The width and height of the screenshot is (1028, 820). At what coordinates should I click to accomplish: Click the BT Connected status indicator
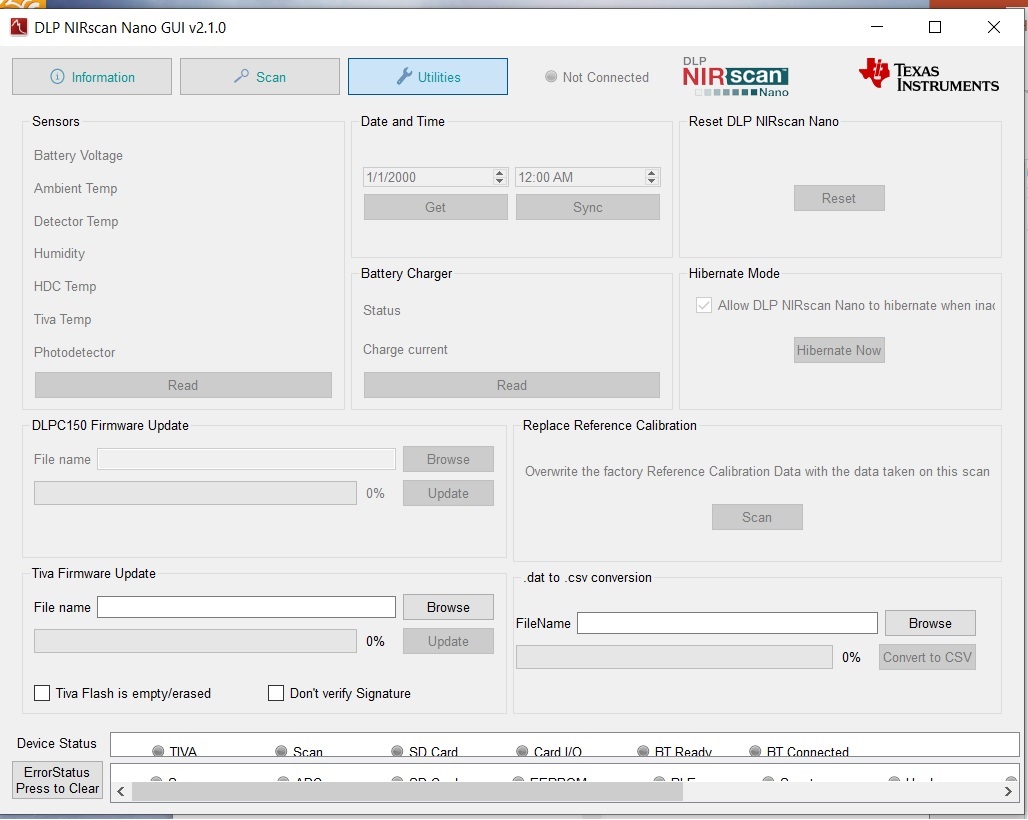click(x=799, y=751)
